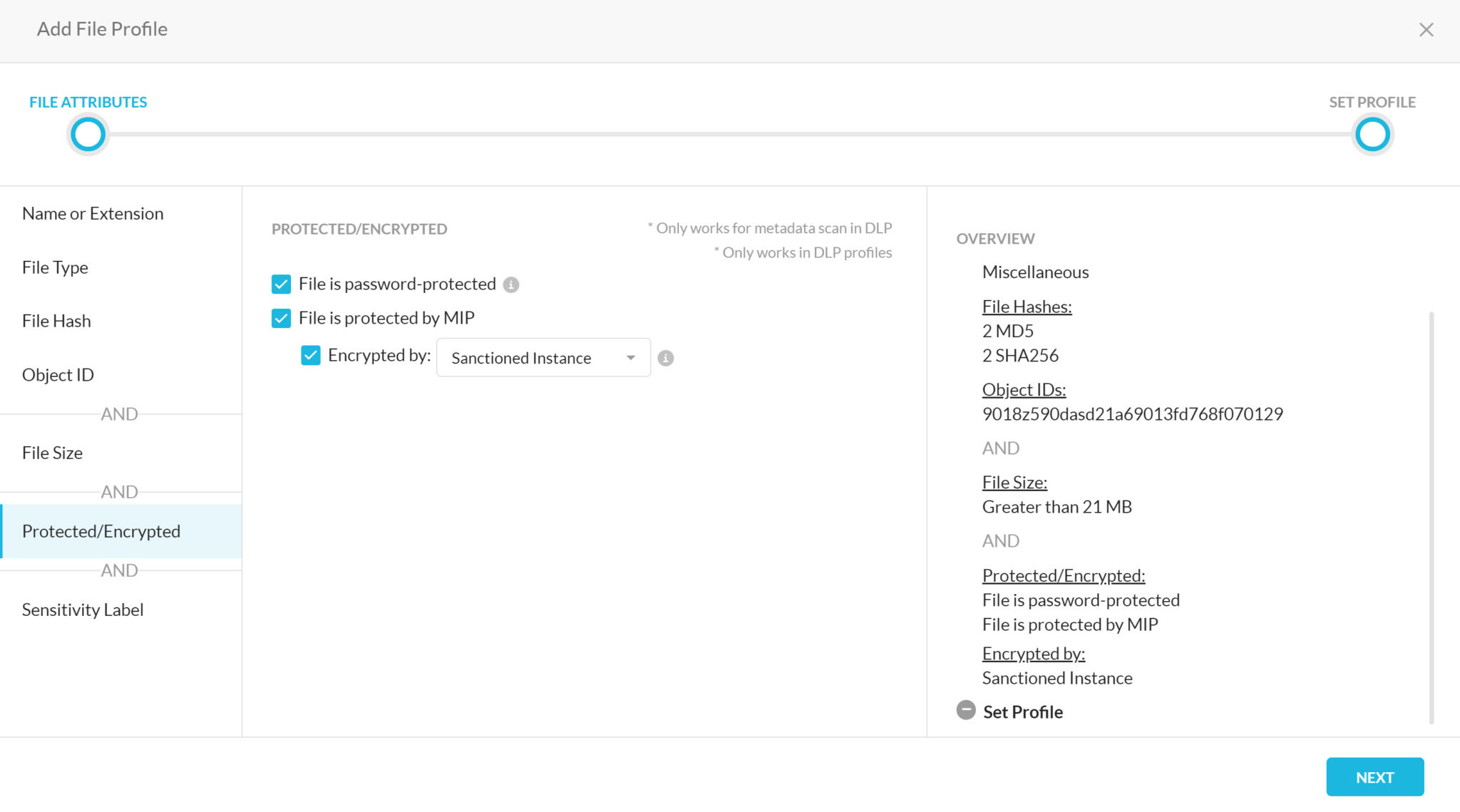Expand the Object IDs entry in Overview
The width and height of the screenshot is (1460, 812).
pos(1024,389)
